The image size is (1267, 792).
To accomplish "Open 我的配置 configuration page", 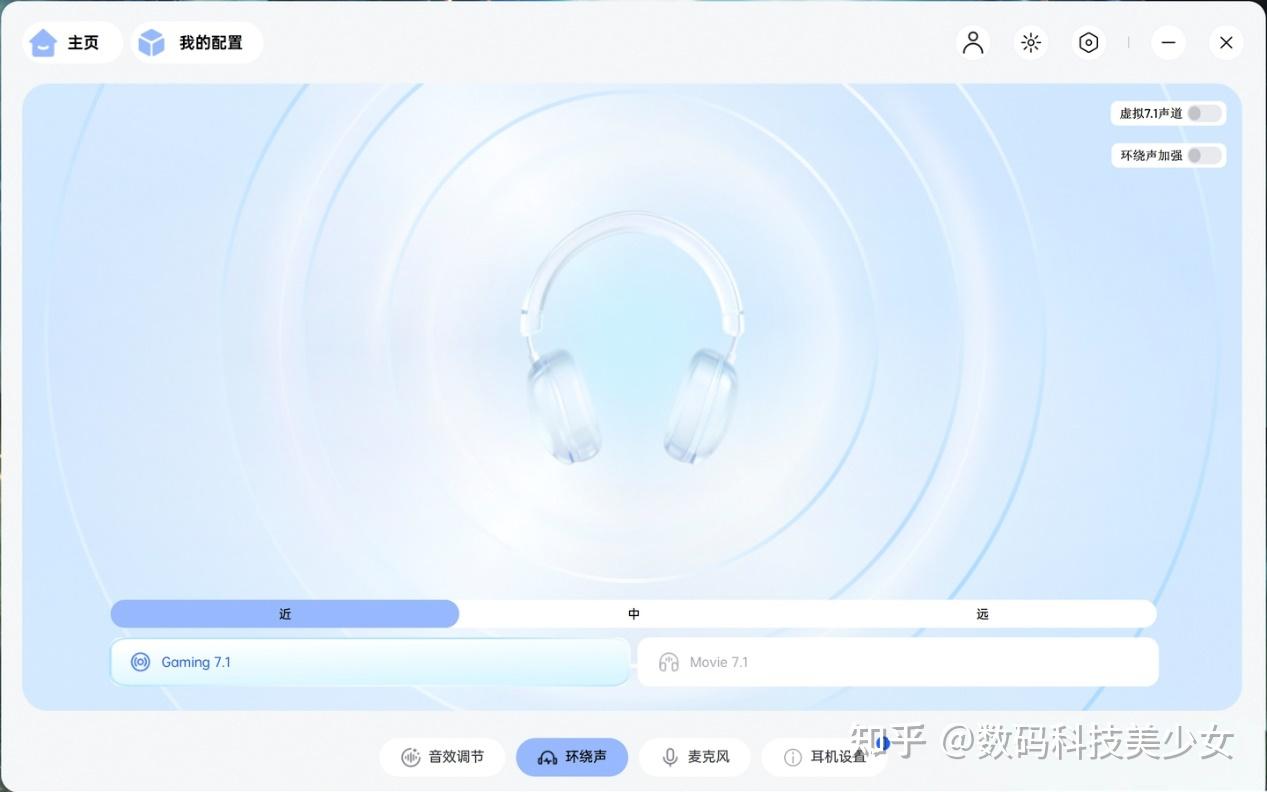I will click(x=197, y=43).
